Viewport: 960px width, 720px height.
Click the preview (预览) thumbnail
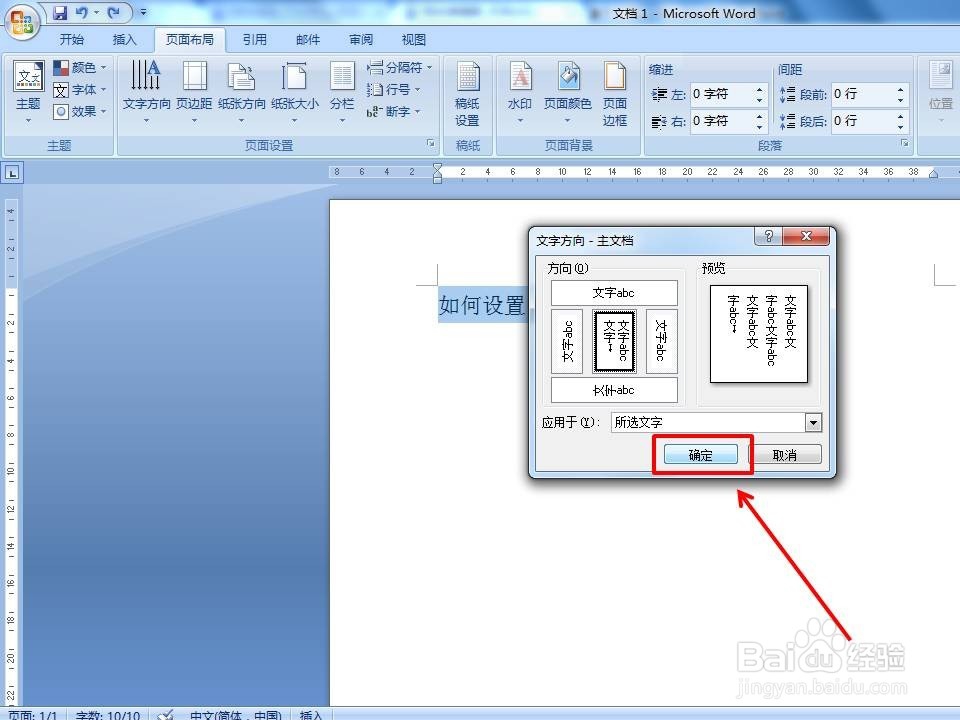(x=759, y=334)
